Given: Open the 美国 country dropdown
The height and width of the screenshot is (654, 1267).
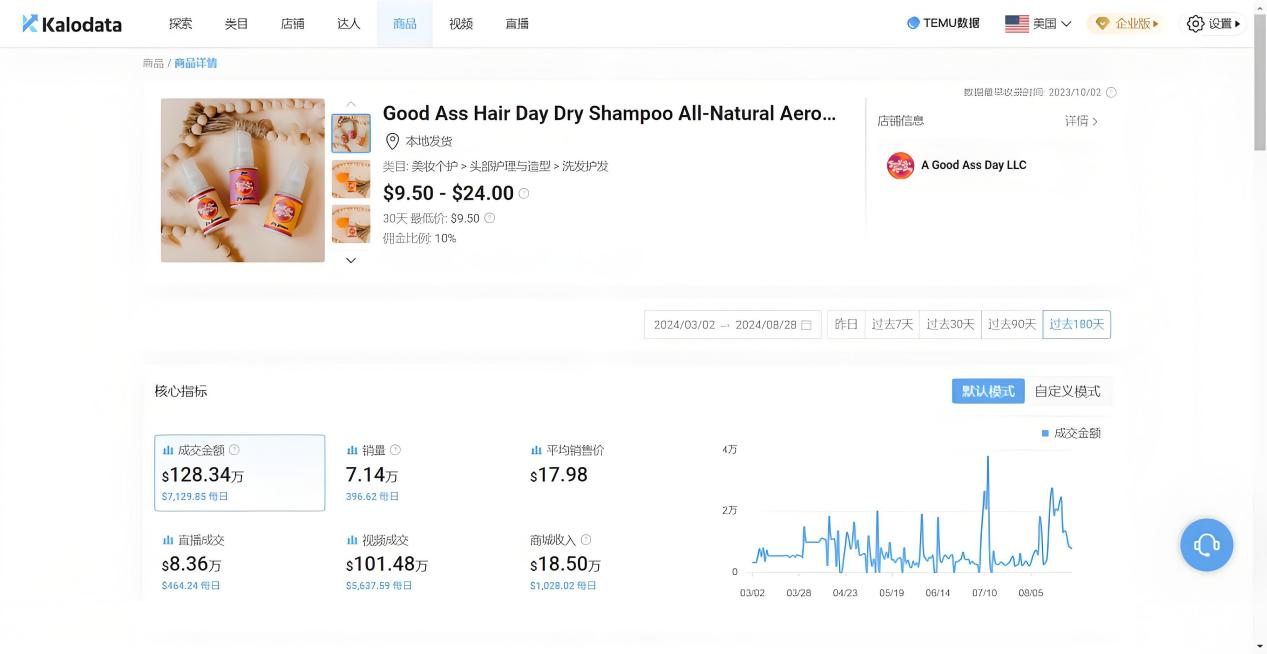Looking at the screenshot, I should pyautogui.click(x=1038, y=24).
